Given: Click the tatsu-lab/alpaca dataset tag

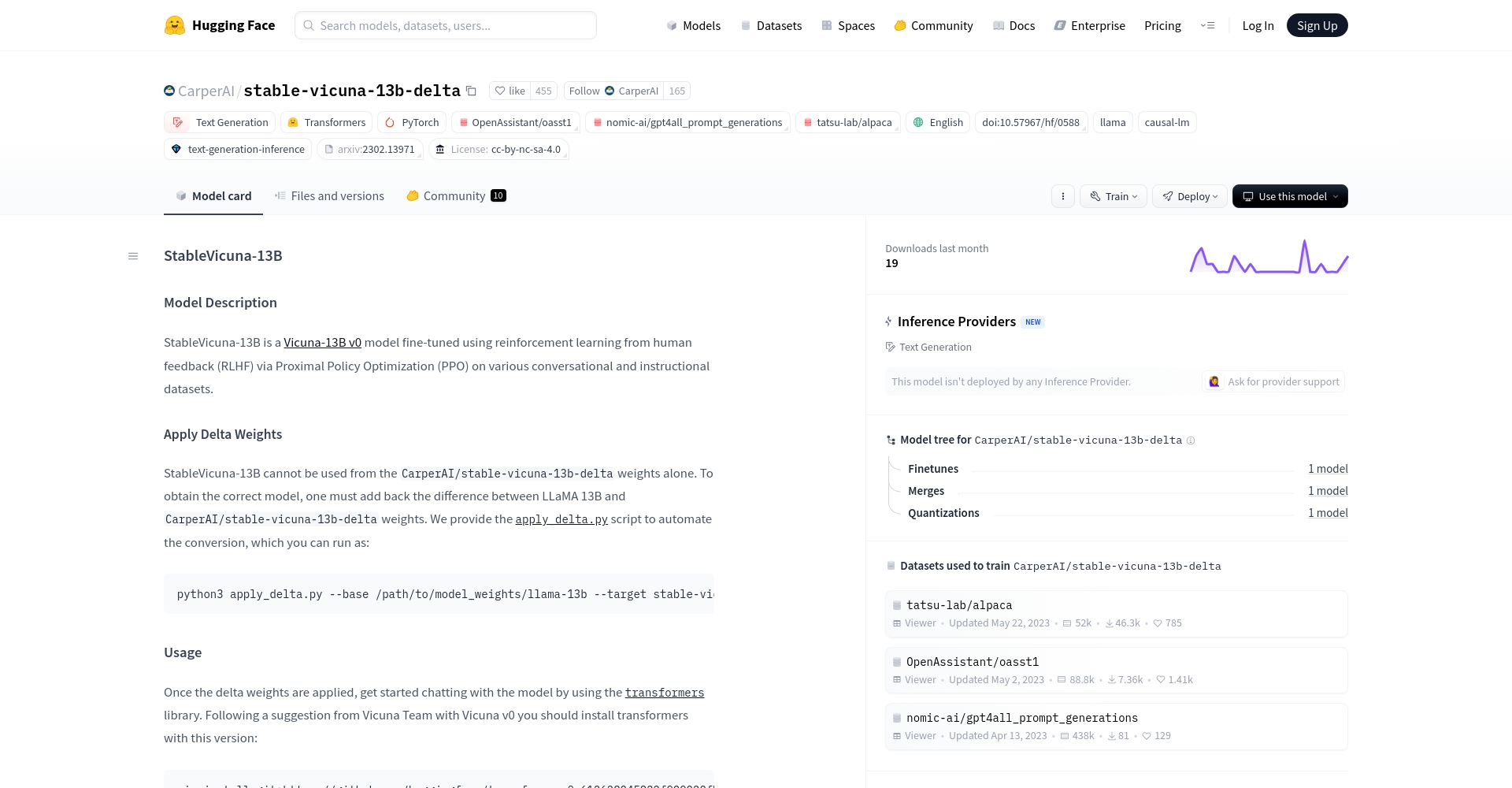Looking at the screenshot, I should click(847, 122).
